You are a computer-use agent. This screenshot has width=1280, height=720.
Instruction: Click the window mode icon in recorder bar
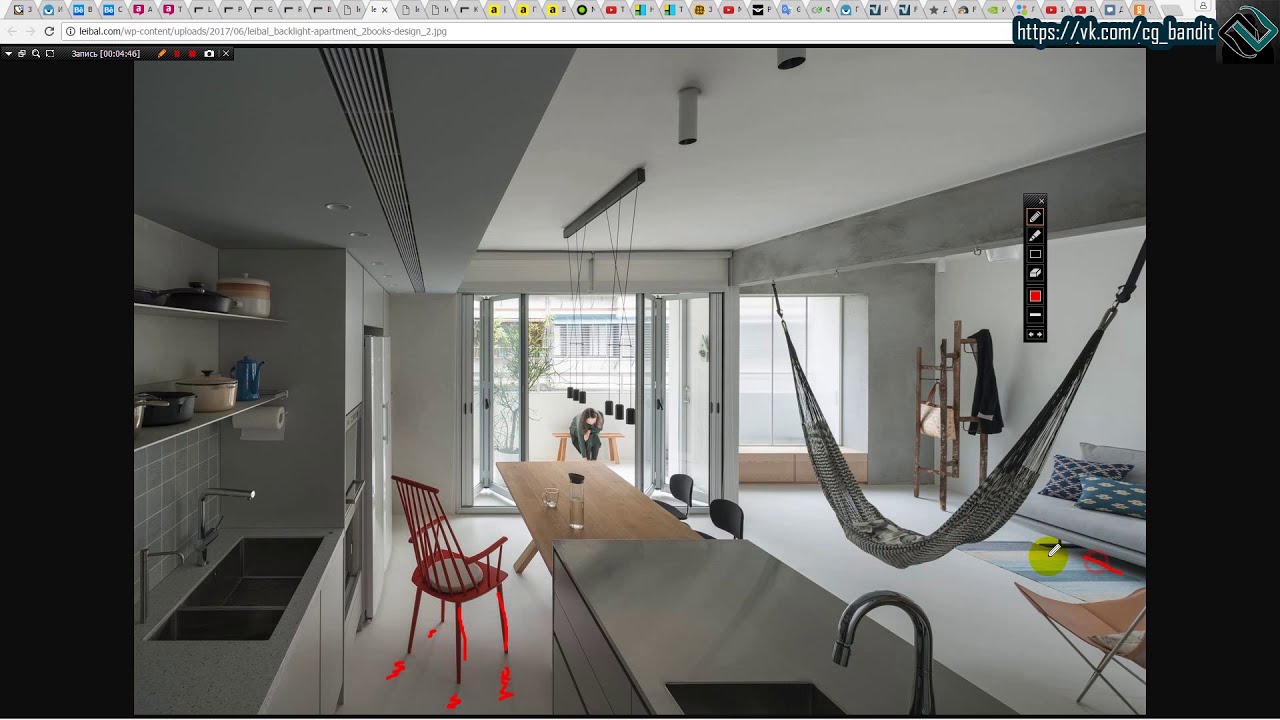click(22, 53)
